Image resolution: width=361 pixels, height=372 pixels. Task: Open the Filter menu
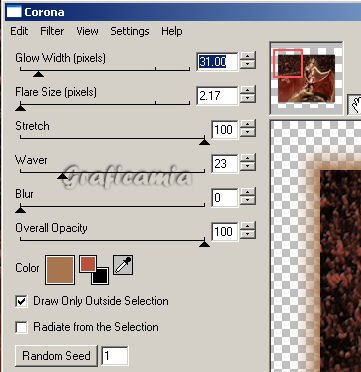(52, 31)
